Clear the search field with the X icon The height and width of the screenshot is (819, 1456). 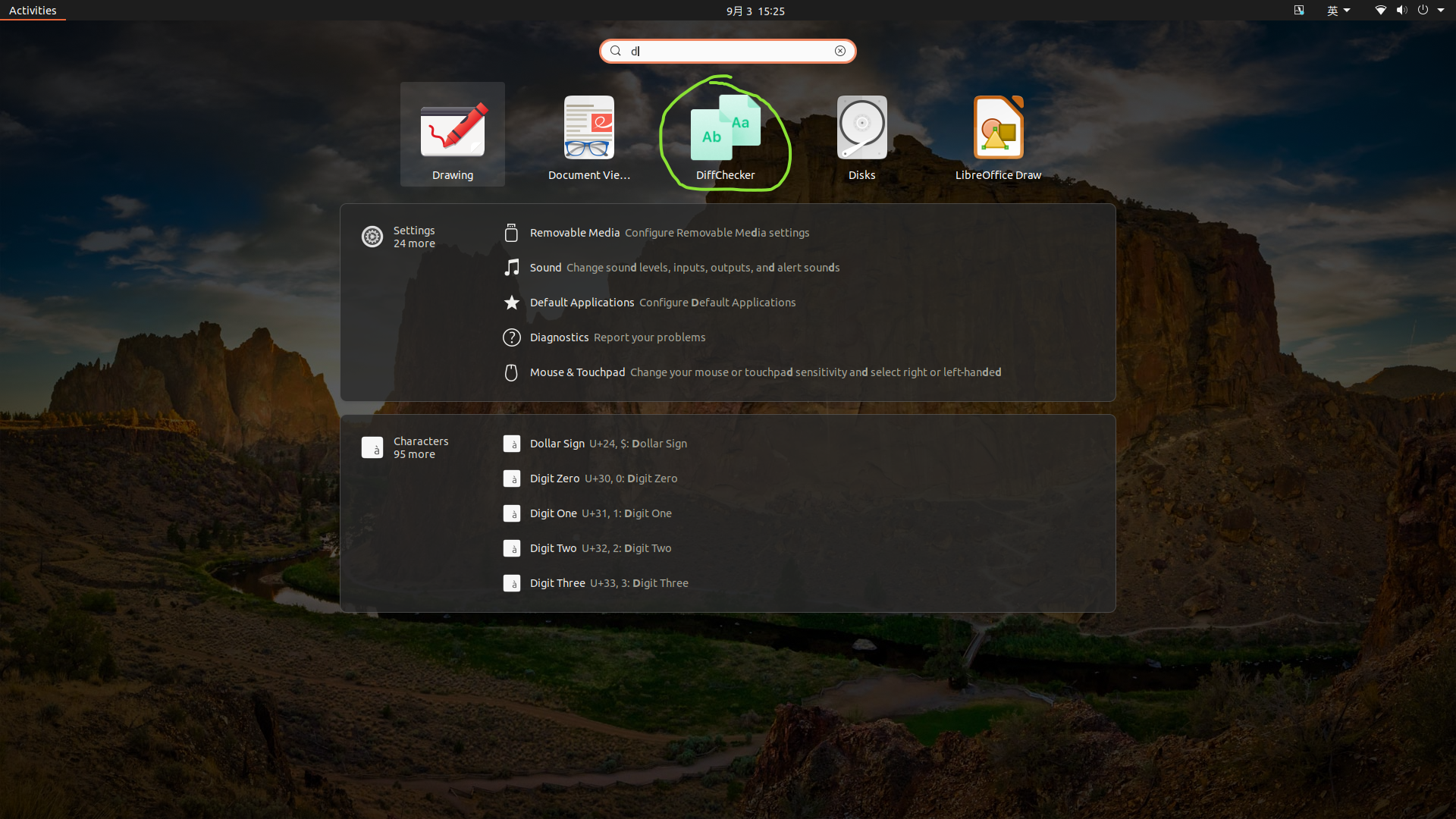coord(840,51)
